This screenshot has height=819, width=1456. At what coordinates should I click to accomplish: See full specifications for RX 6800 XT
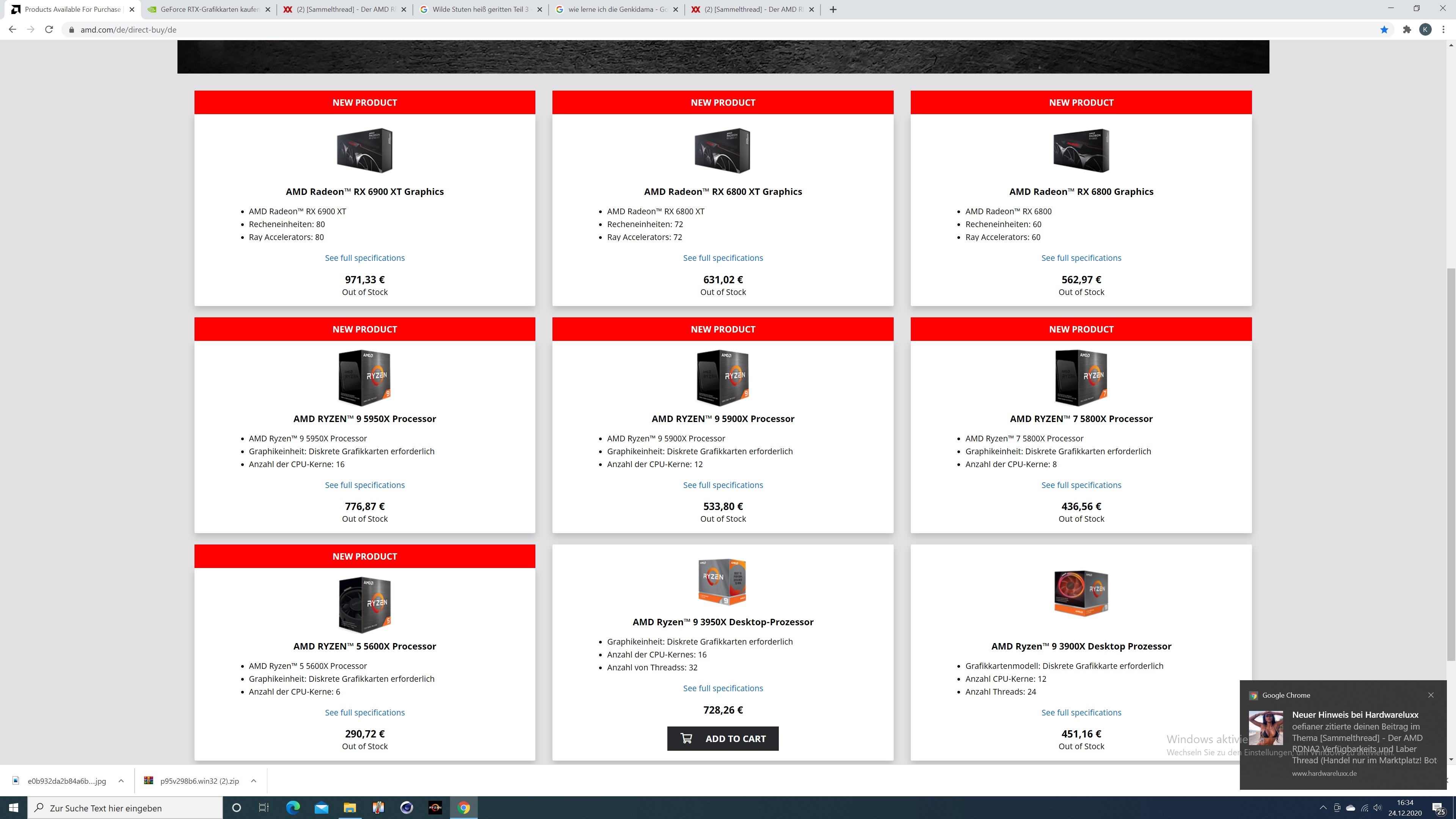point(723,258)
